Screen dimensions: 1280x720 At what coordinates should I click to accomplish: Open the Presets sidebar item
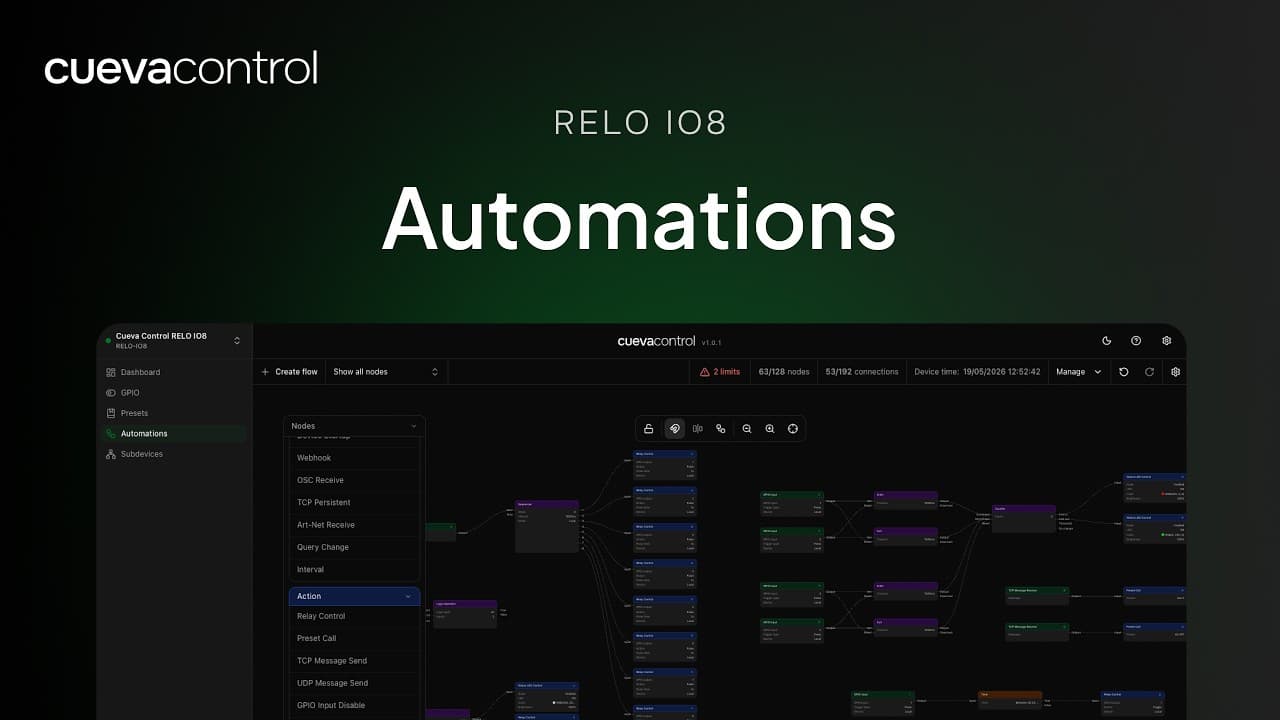click(x=175, y=413)
